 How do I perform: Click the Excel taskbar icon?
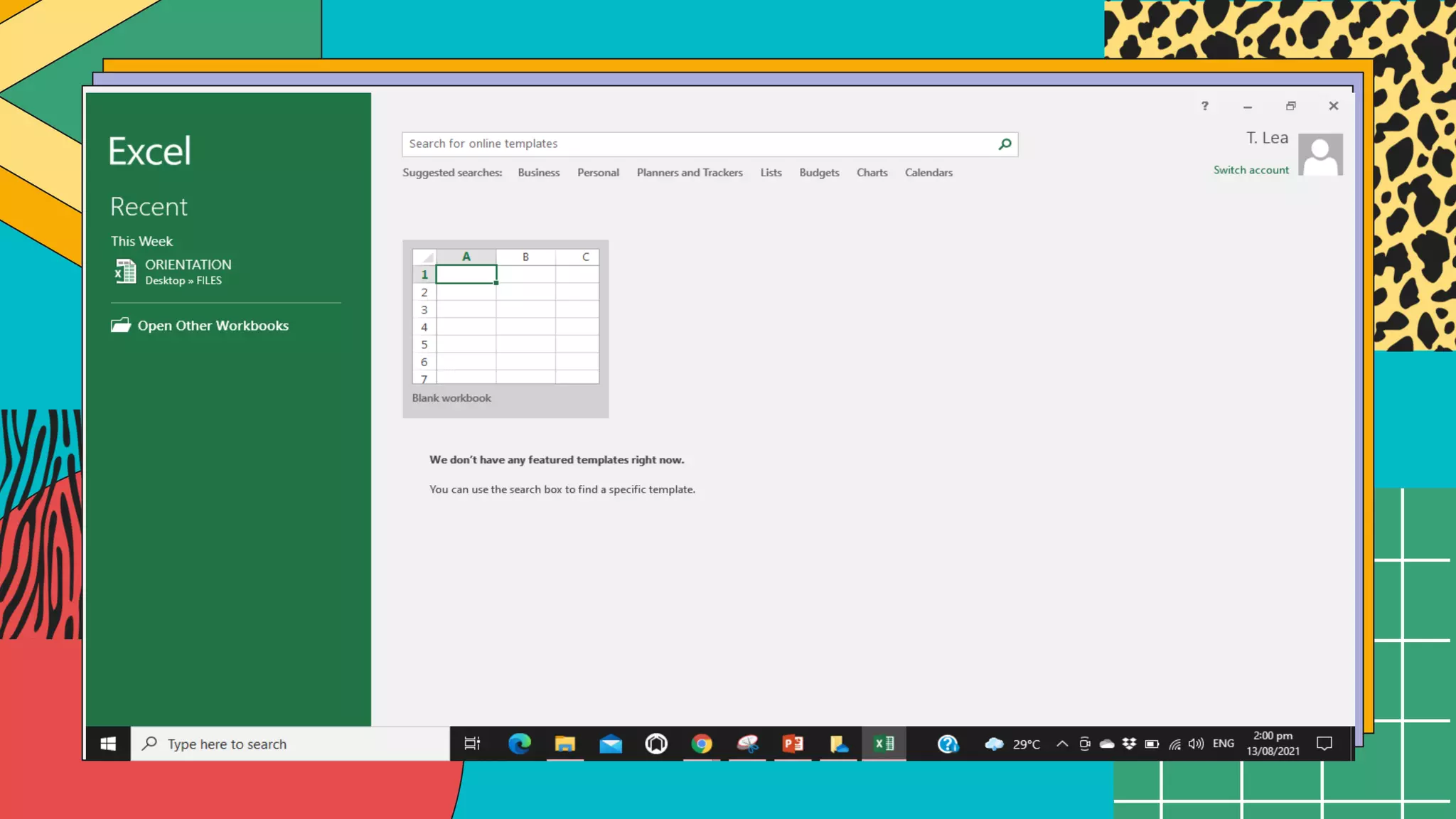point(884,744)
